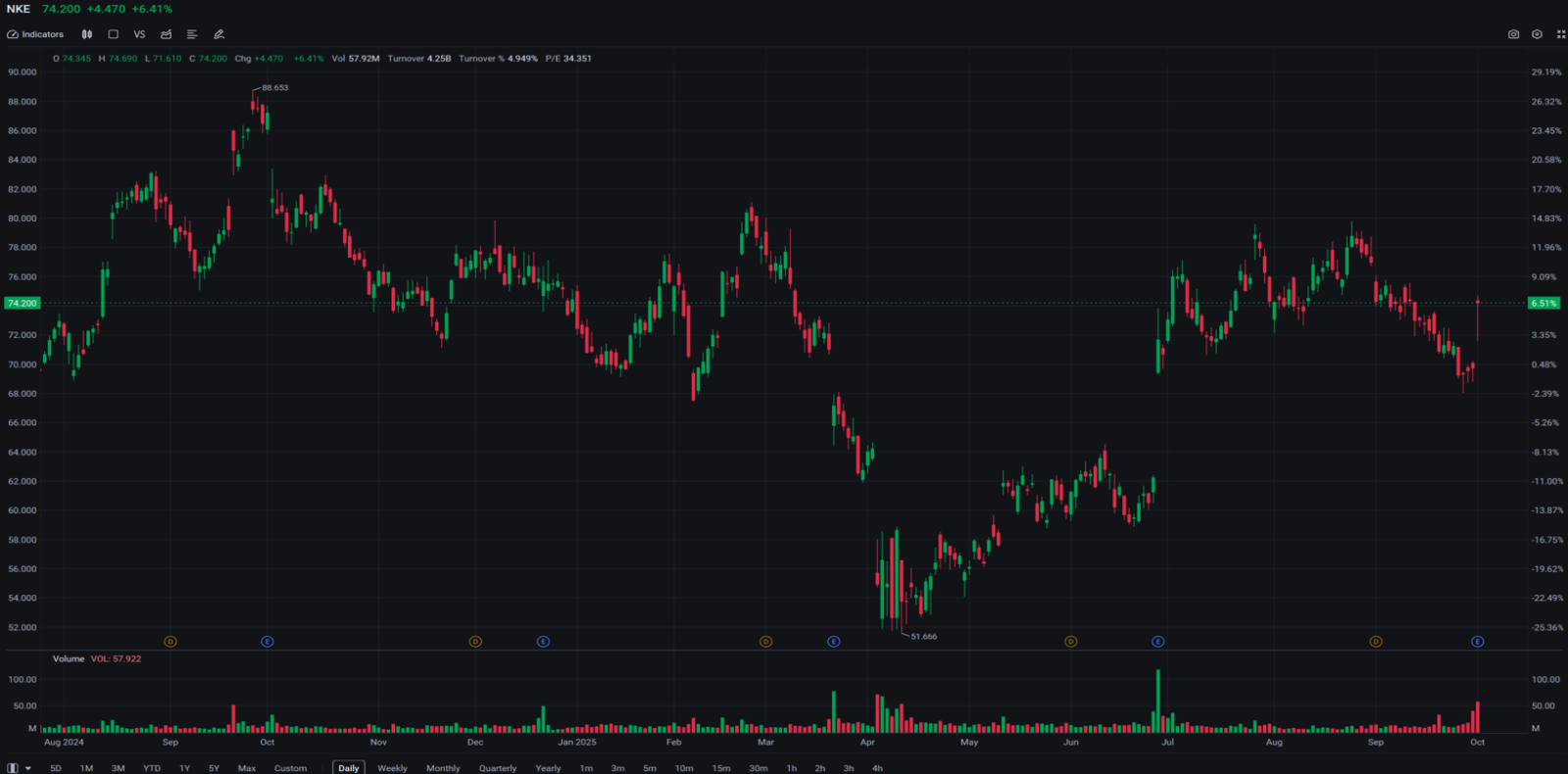The width and height of the screenshot is (1568, 774).
Task: Click the E earnings marker just before Apr
Action: [x=834, y=642]
